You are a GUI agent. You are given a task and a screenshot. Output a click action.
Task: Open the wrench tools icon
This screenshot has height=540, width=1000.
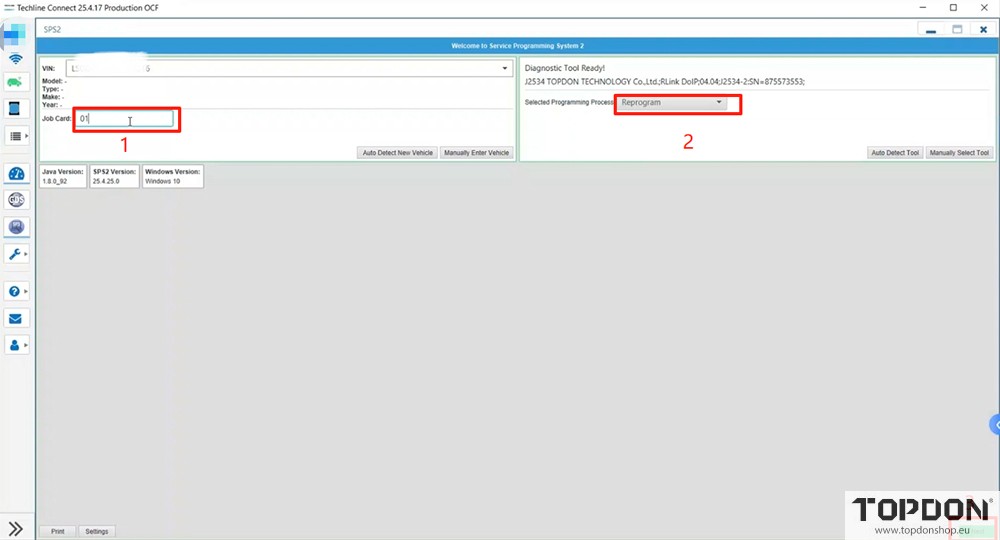pyautogui.click(x=16, y=254)
